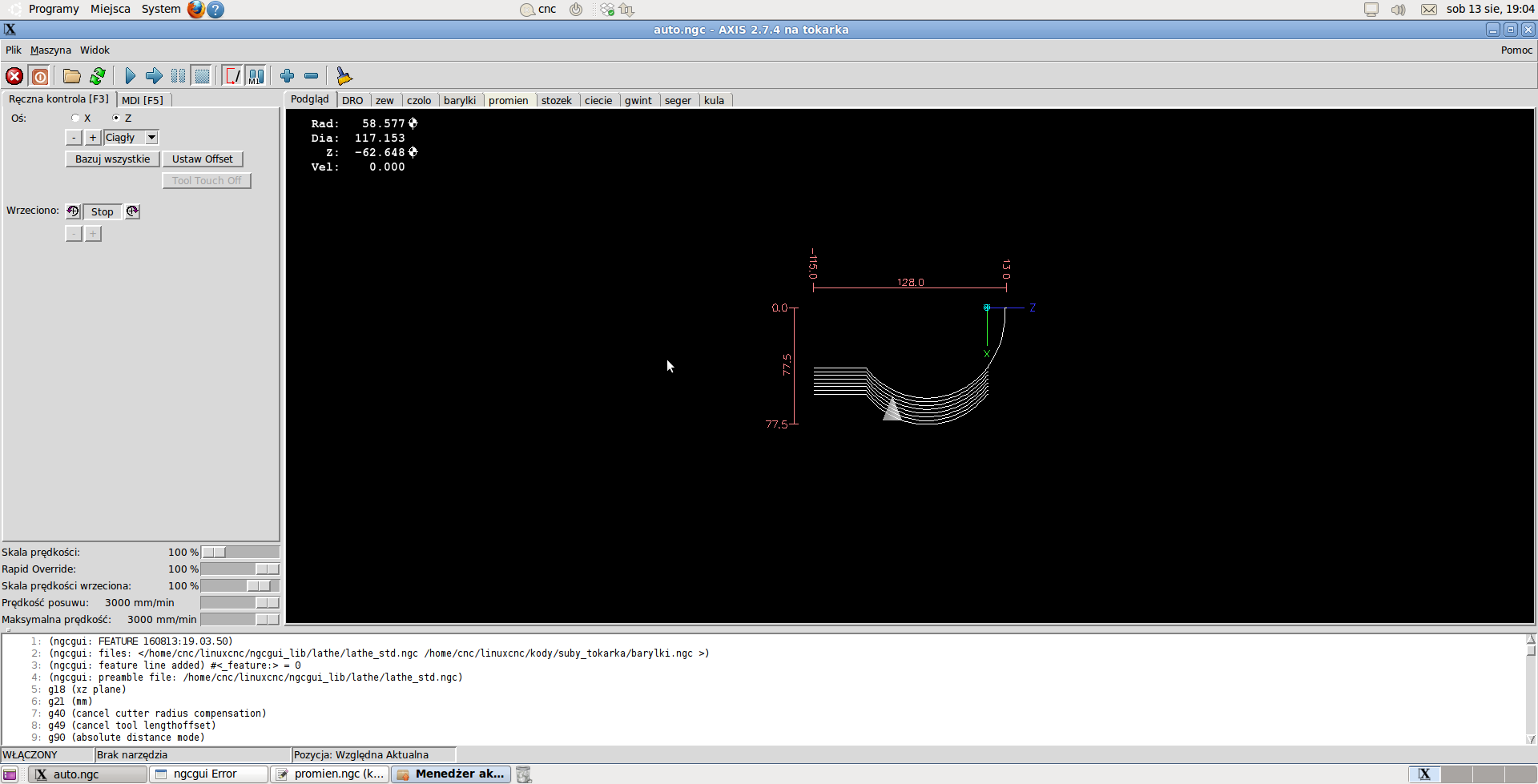Open the czolo tab
The image size is (1538, 784).
(419, 100)
